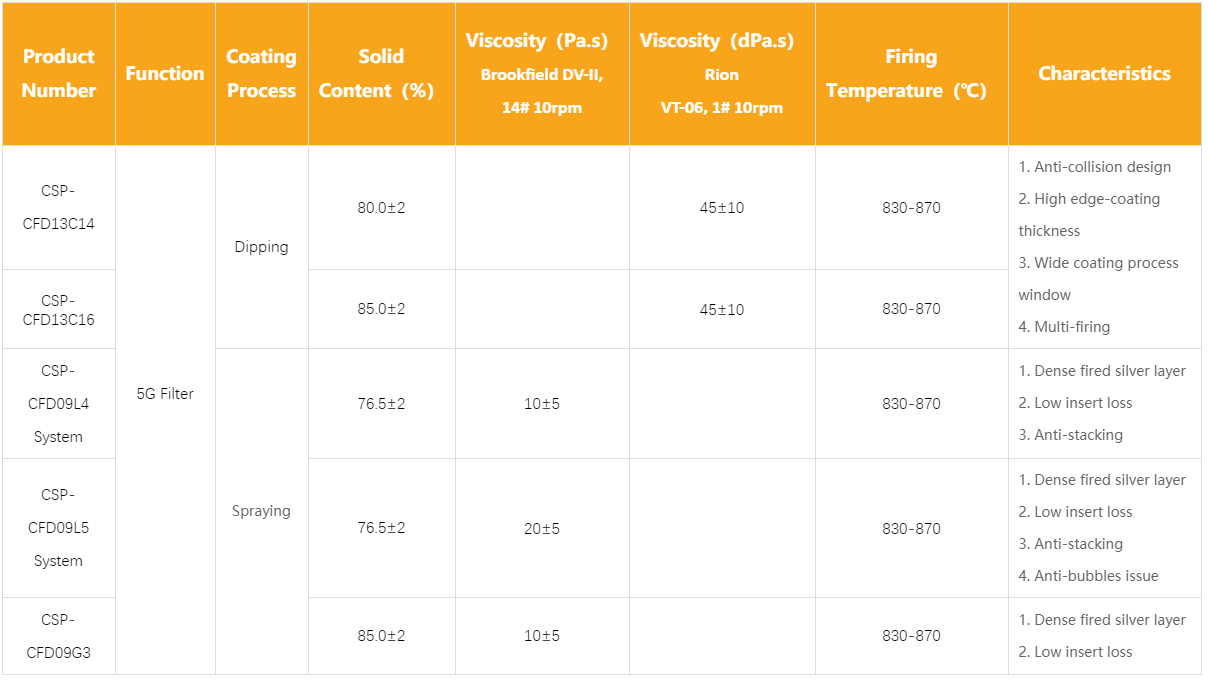Click the Characteristics column header
1208x680 pixels.
click(1104, 73)
